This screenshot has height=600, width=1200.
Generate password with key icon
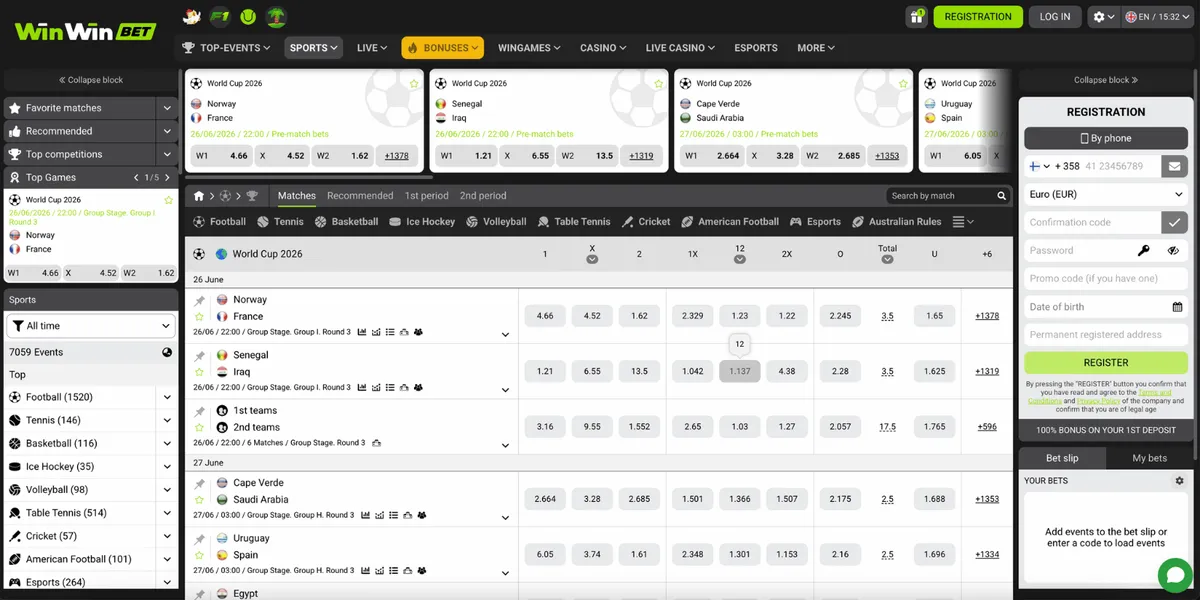(x=1144, y=251)
